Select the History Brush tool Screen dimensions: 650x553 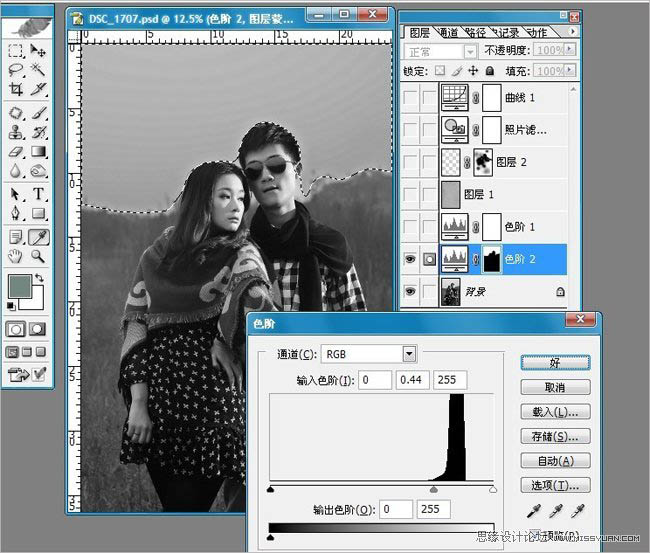(x=38, y=132)
